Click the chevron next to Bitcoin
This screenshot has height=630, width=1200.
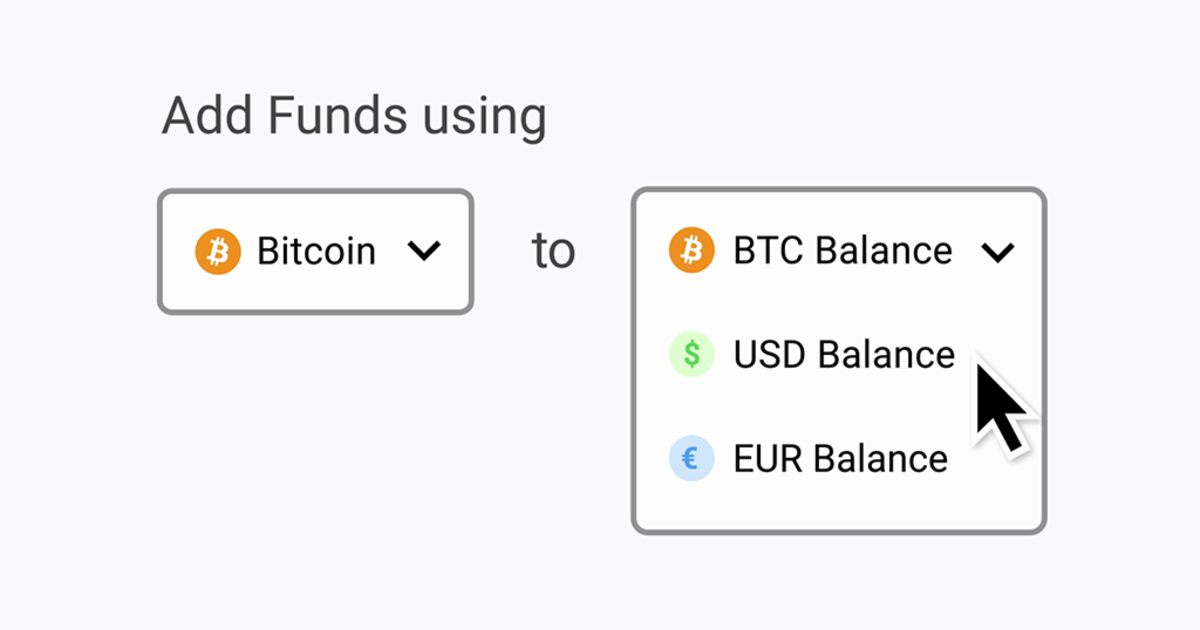click(x=425, y=251)
